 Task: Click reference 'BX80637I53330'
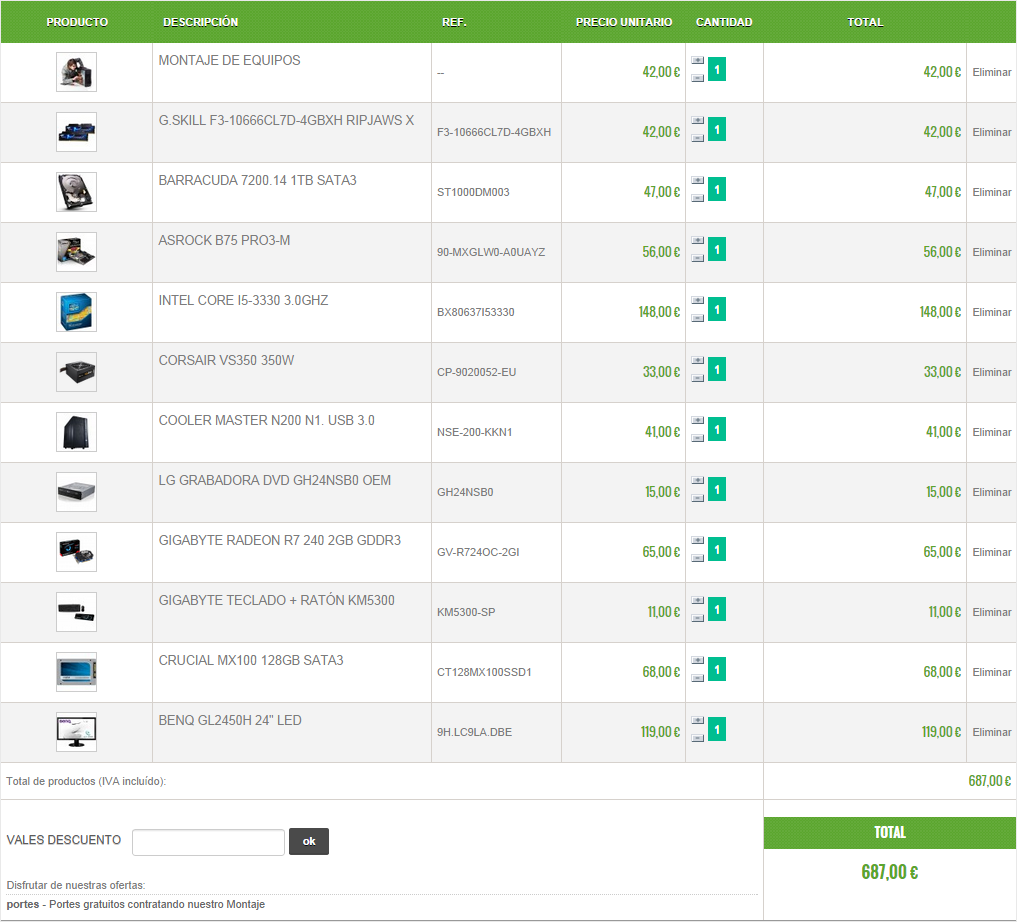pyautogui.click(x=476, y=312)
